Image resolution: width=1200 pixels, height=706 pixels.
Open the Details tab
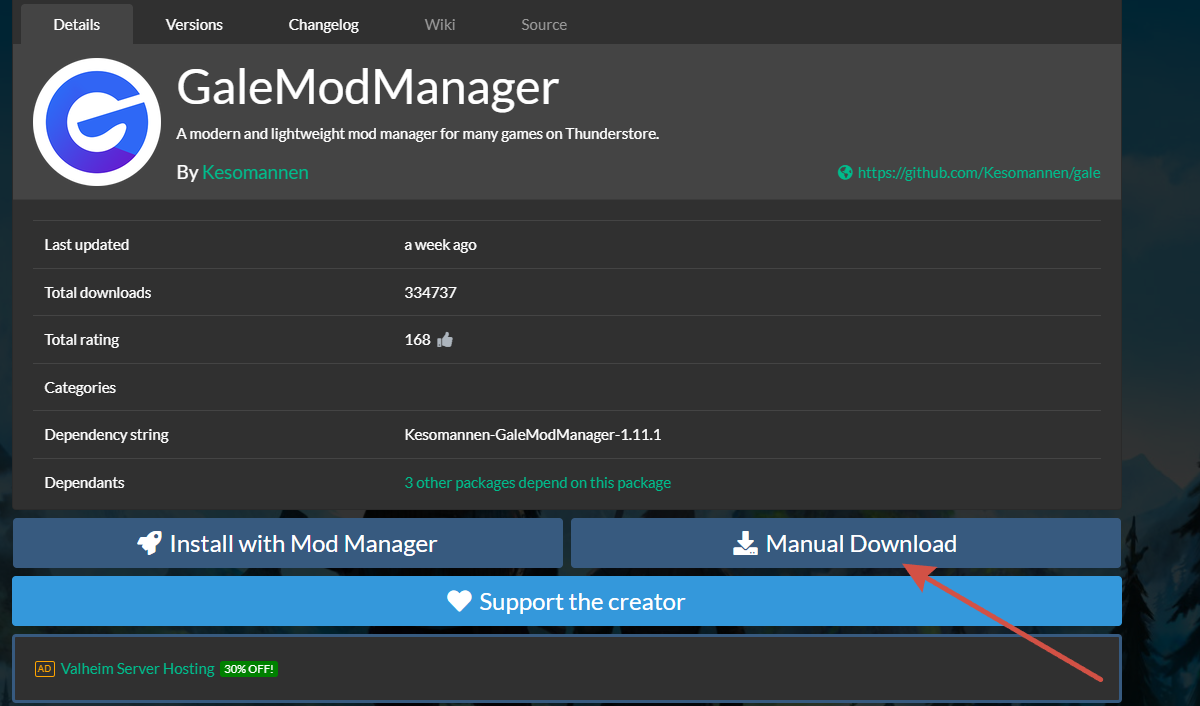(x=77, y=24)
